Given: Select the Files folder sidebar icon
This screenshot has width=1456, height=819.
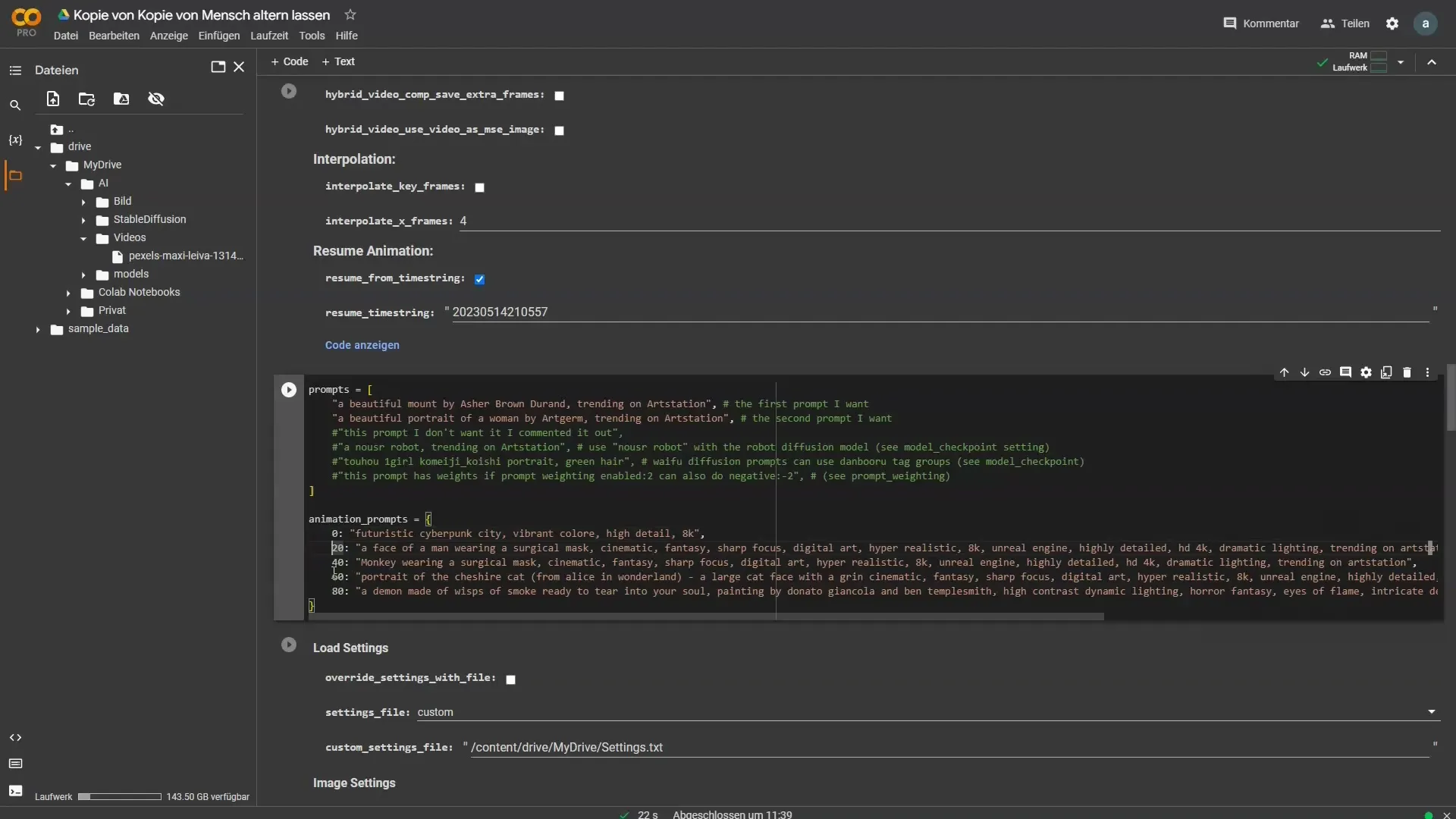Looking at the screenshot, I should 15,175.
